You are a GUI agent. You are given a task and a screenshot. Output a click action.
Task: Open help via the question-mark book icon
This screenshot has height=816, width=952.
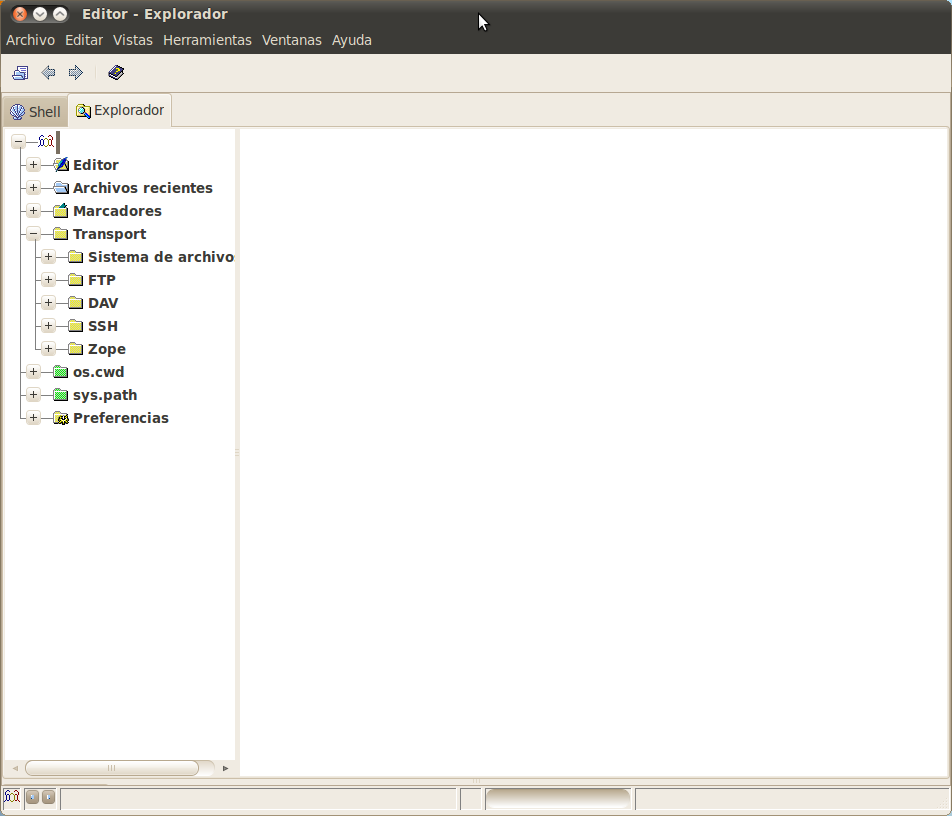pos(116,73)
